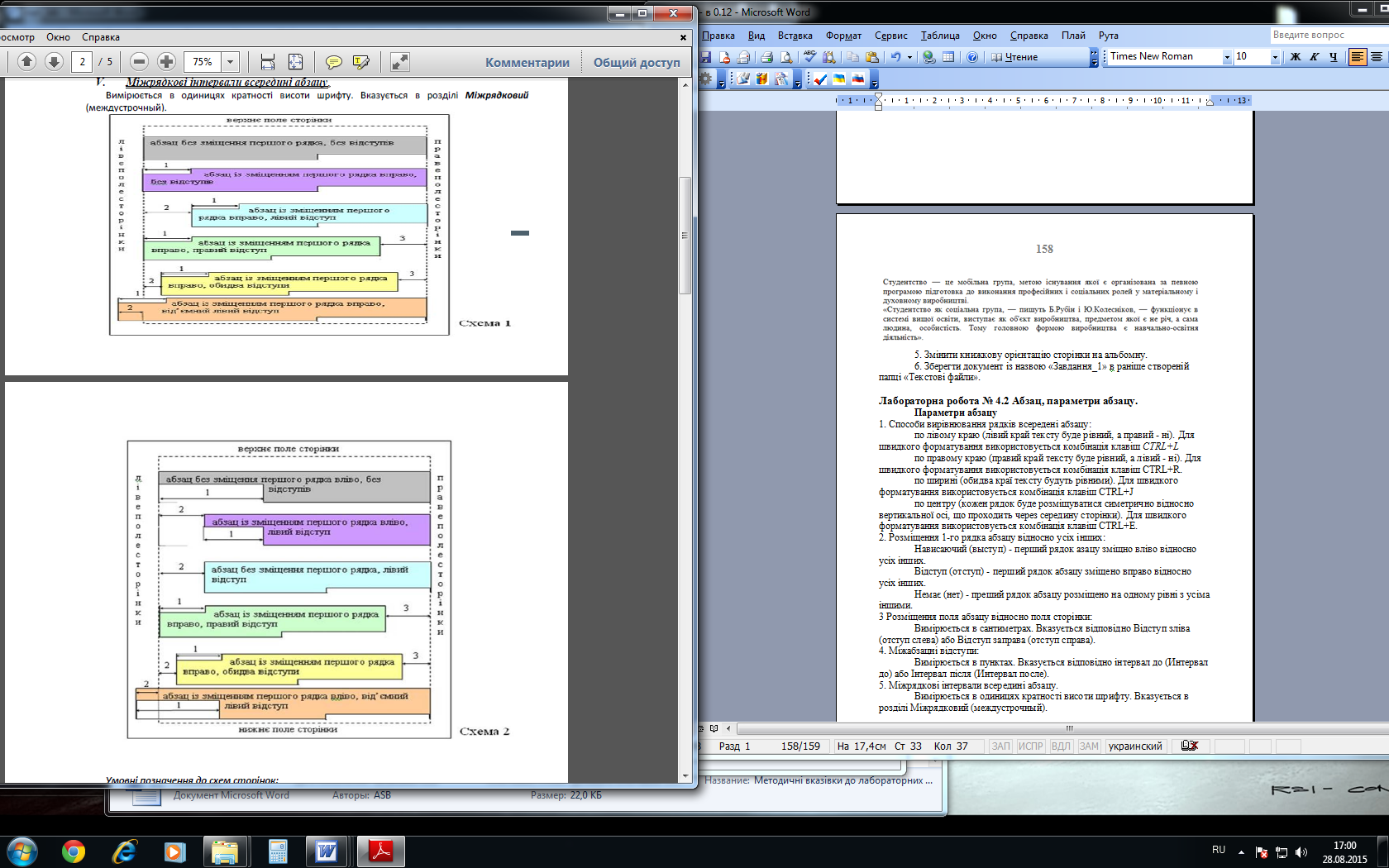Expand the gear toolbar options arrow

(721, 80)
